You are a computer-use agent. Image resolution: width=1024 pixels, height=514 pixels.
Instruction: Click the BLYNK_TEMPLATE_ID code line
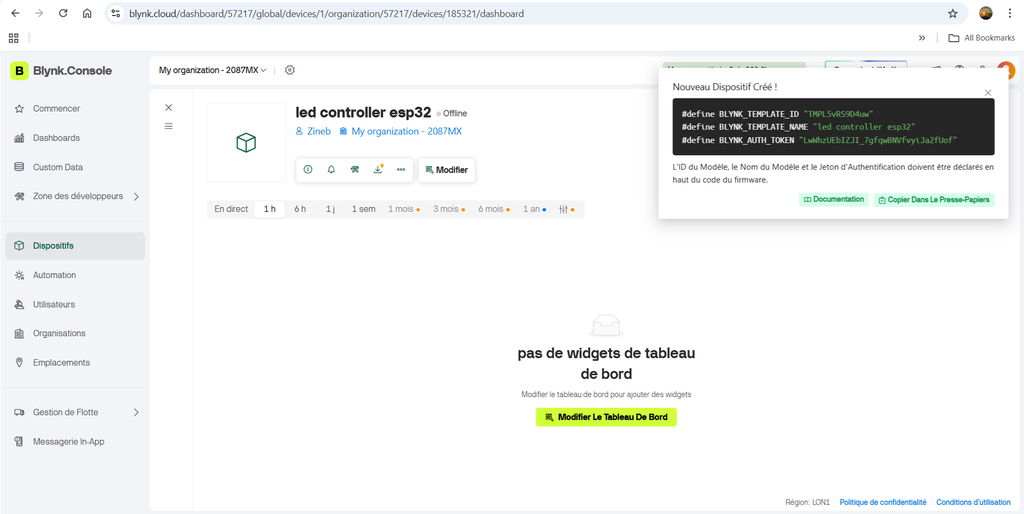pos(778,114)
